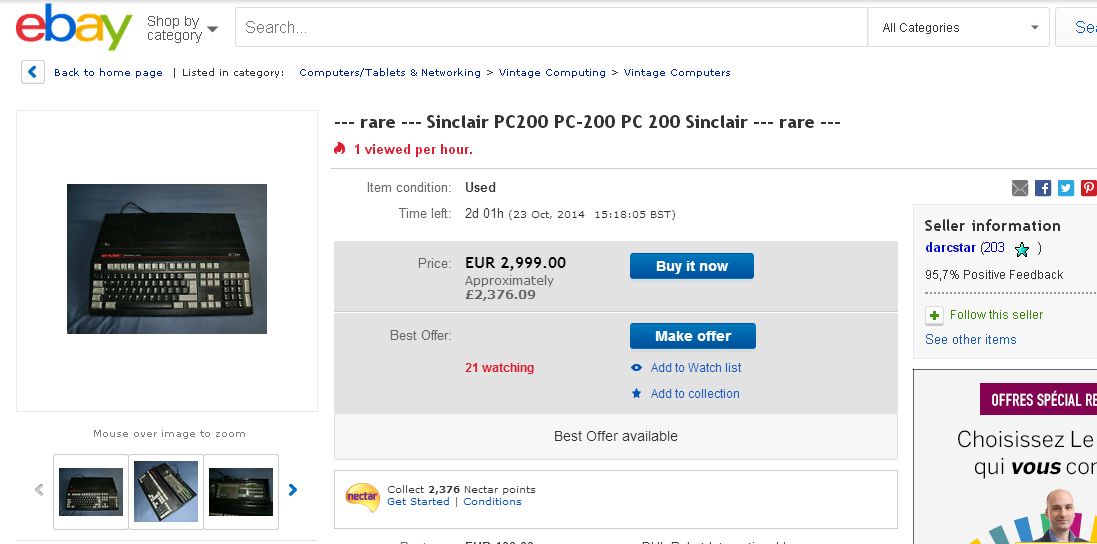The image size is (1097, 544).
Task: Show next gallery thumbnails with right arrow
Action: [293, 490]
